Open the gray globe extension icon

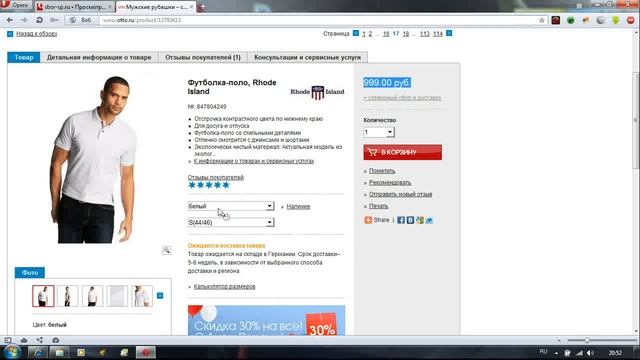pyautogui.click(x=600, y=20)
